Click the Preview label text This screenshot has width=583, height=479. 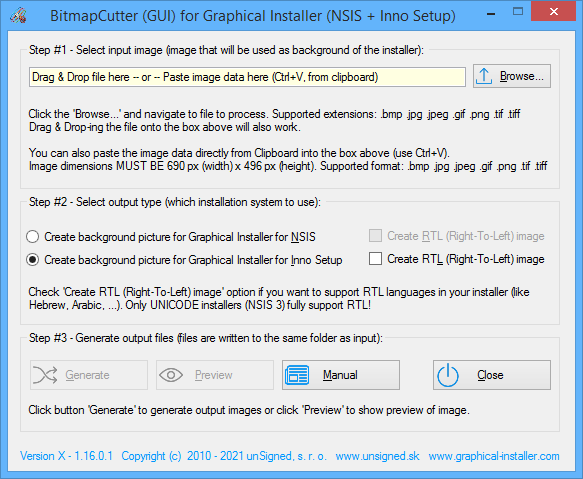point(214,375)
